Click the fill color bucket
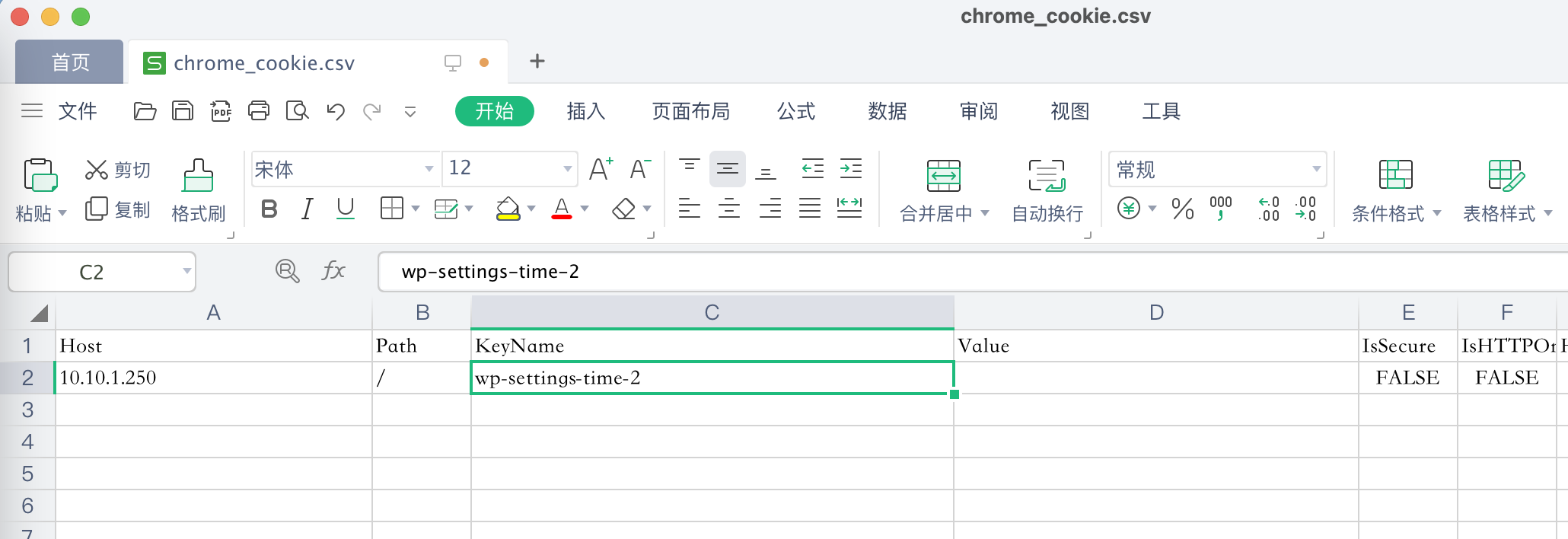The width and height of the screenshot is (1568, 539). [508, 209]
